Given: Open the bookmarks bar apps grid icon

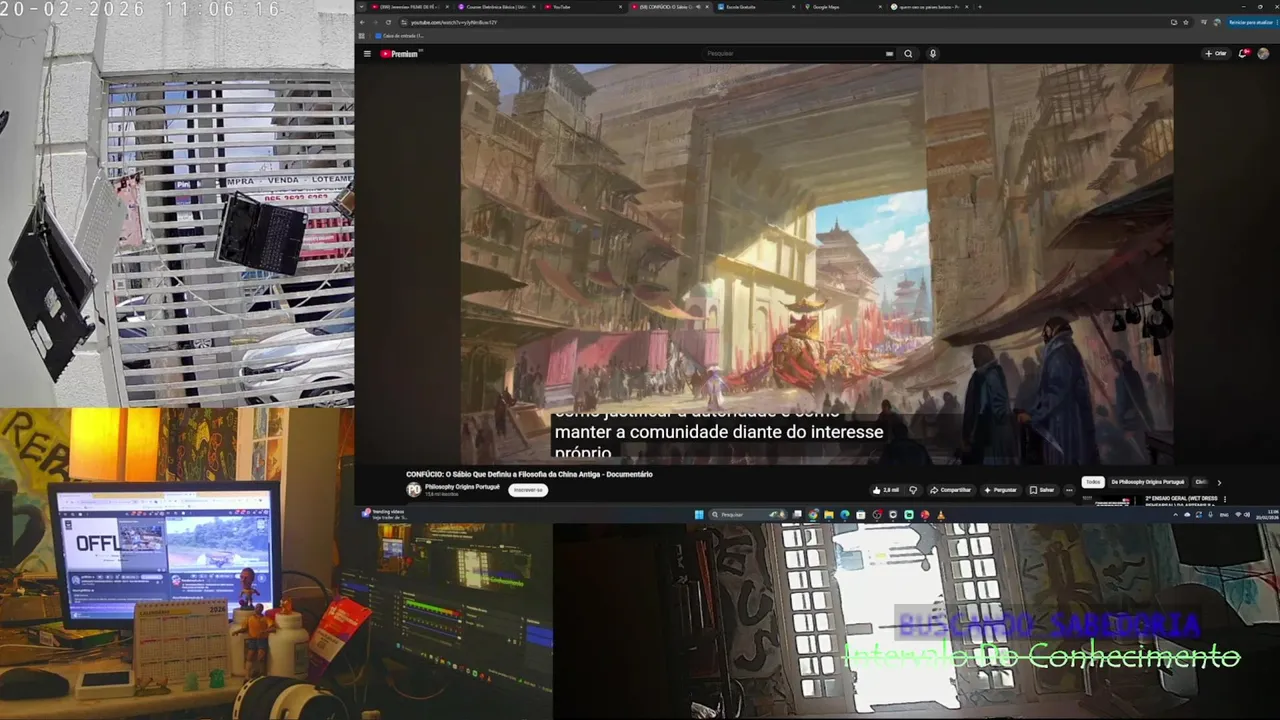Looking at the screenshot, I should (362, 36).
